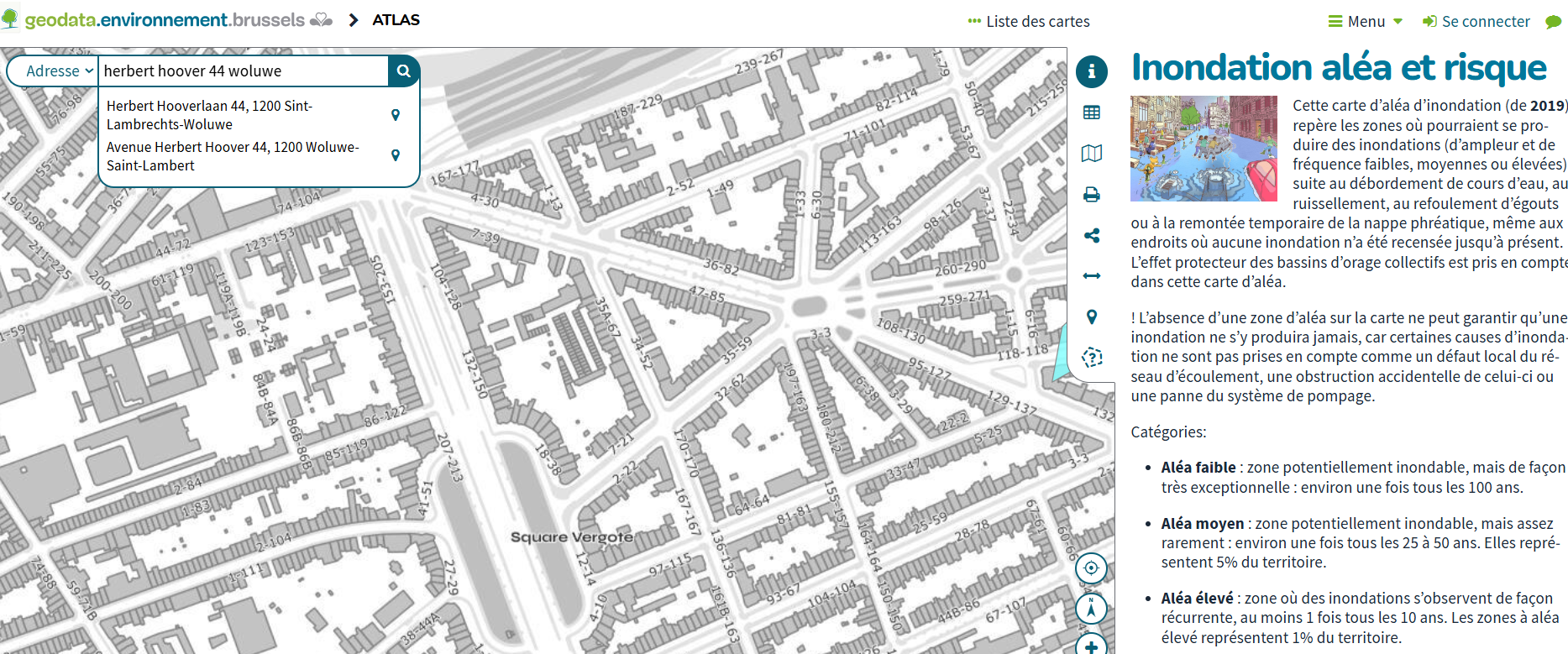Click the Se connecter link
The image size is (1568, 654).
1476,22
